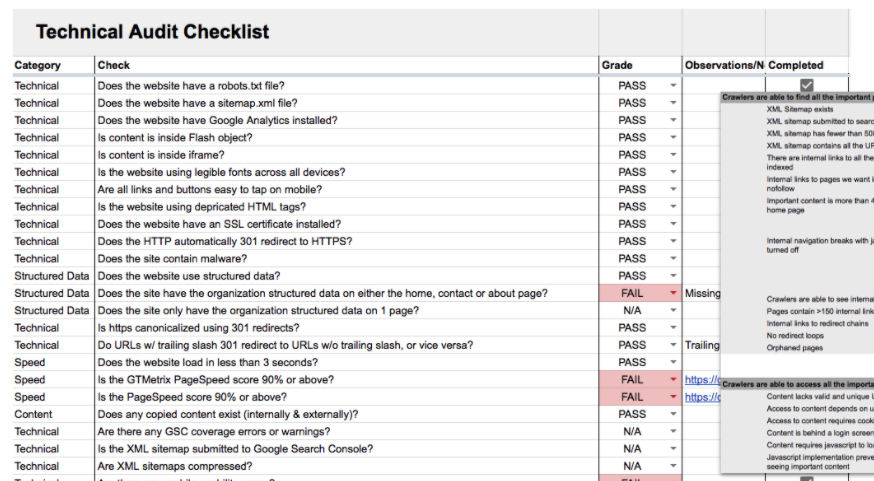The image size is (874, 481).
Task: Open FAIL dropdown for GTMetrix PageSpeed row
Action: (673, 380)
